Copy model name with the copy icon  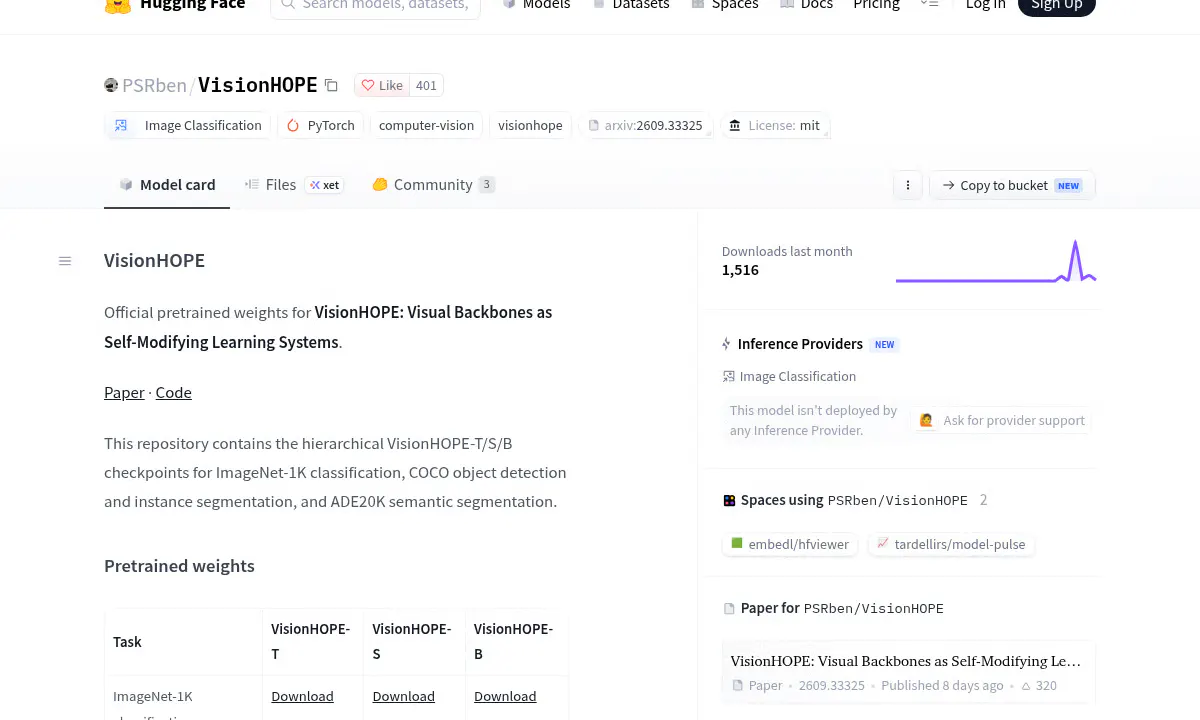[x=331, y=86]
